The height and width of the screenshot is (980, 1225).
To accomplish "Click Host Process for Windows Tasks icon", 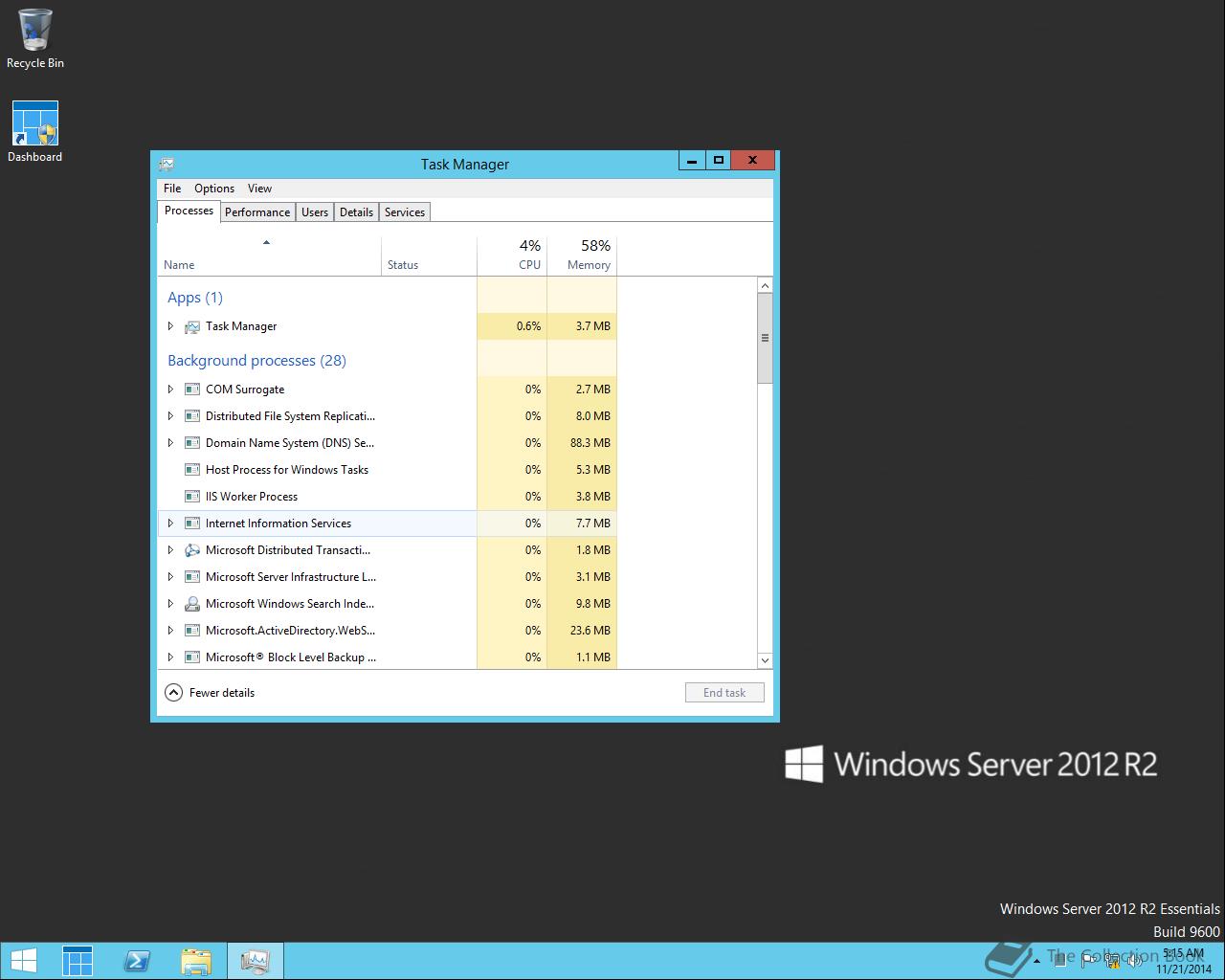I will [x=192, y=470].
